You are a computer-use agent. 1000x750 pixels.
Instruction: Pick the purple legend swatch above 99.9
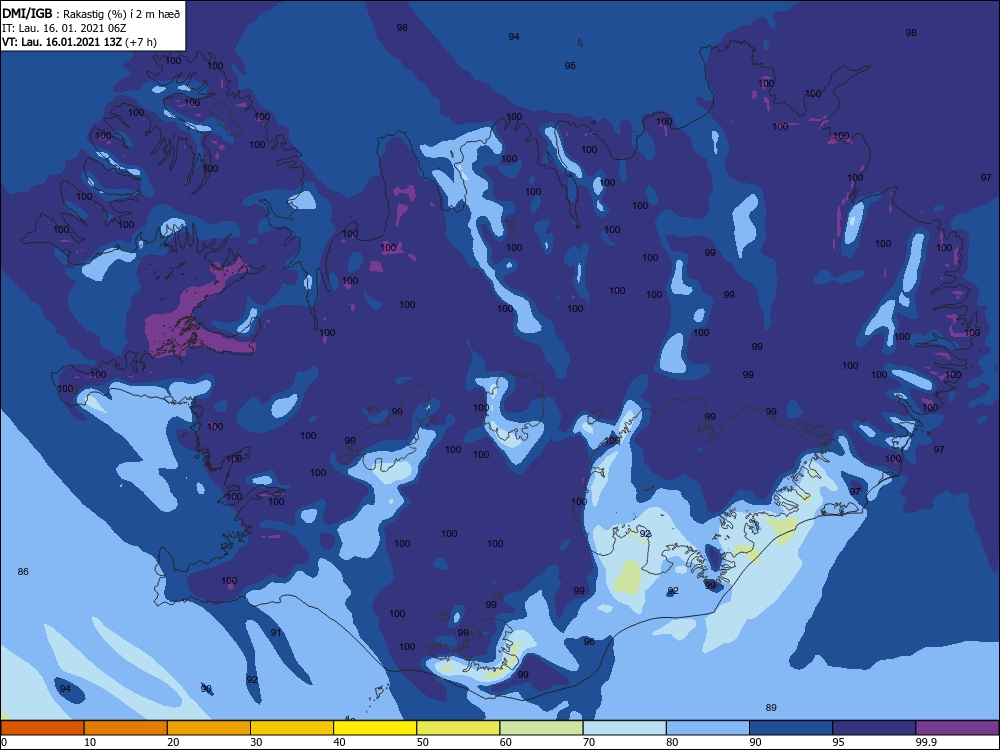tap(957, 728)
